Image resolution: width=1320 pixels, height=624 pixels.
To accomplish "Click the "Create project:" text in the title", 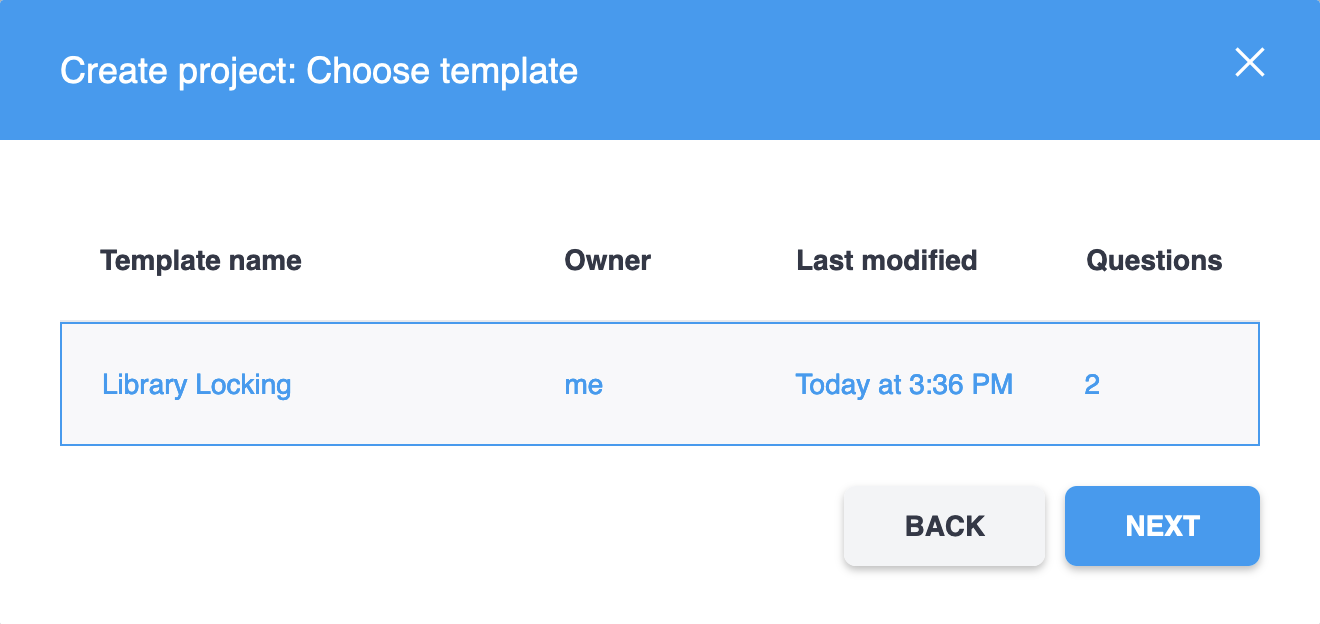I will (x=178, y=72).
